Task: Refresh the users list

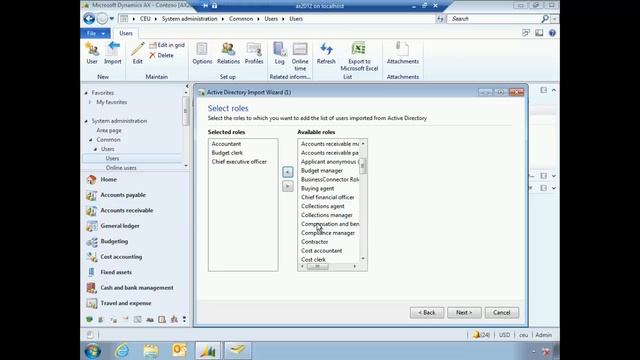Action: point(326,53)
